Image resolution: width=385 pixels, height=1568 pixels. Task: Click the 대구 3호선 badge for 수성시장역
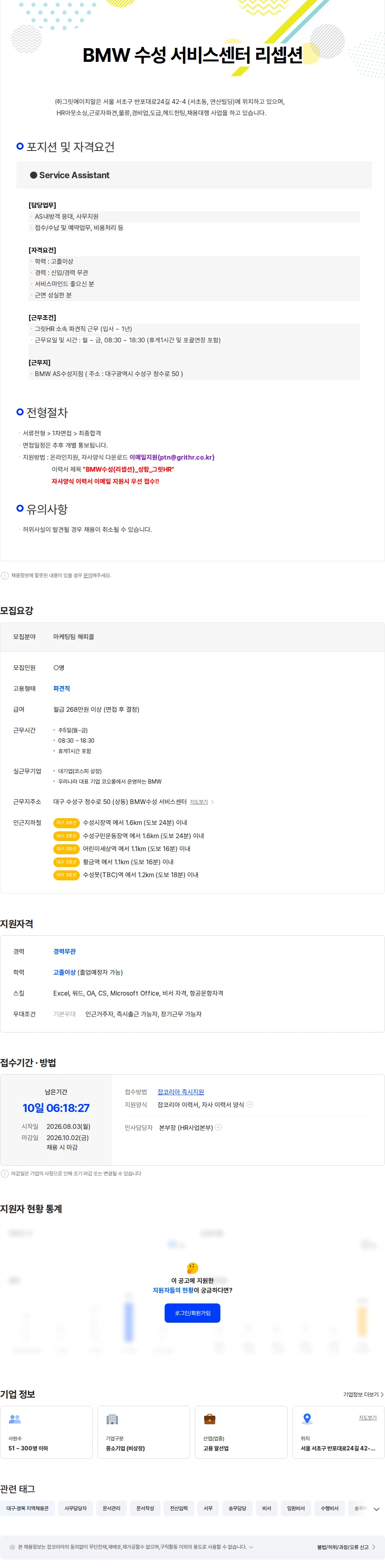(x=66, y=823)
